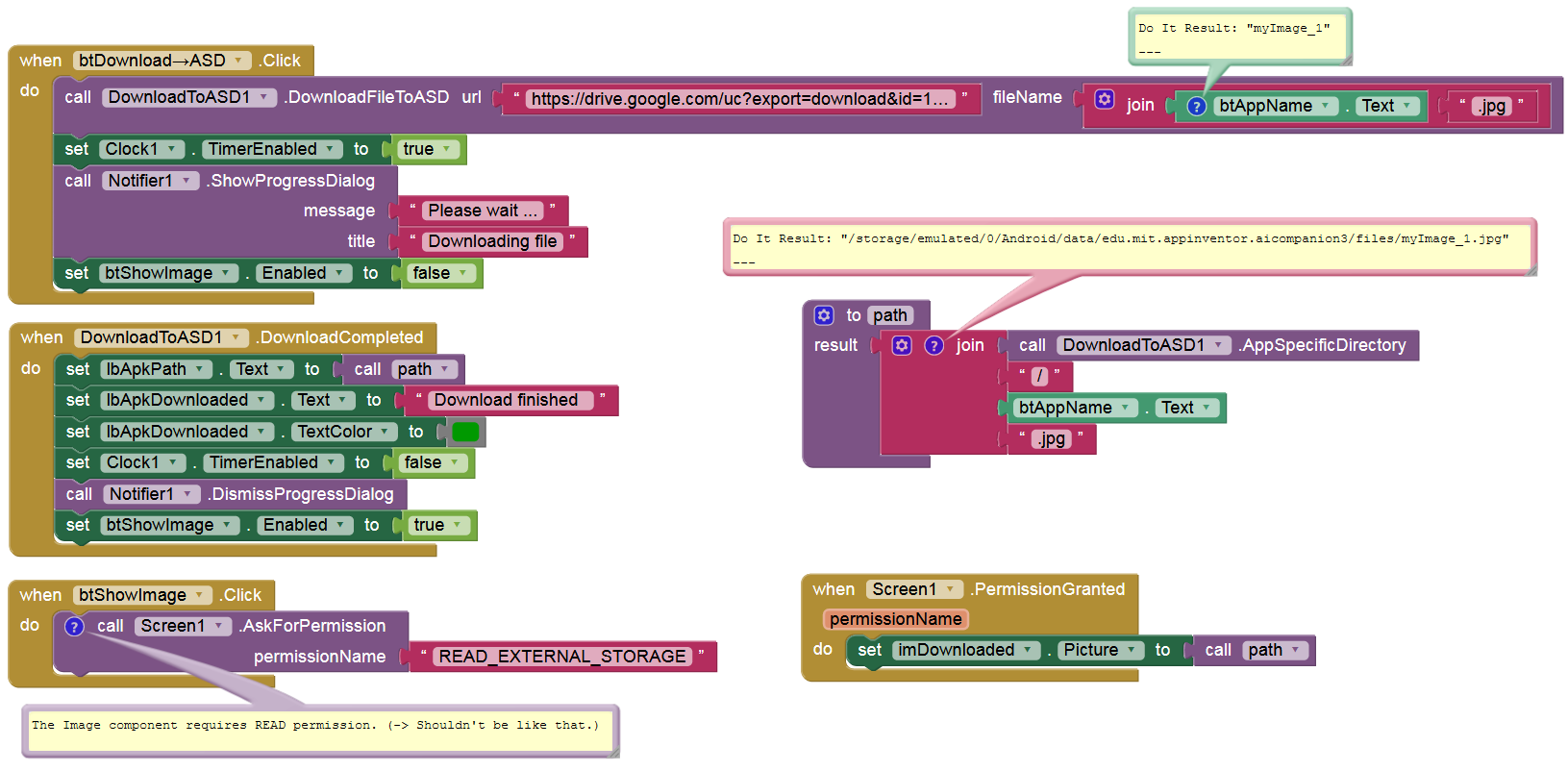Select the AppSpecificDirectory method label
This screenshot has height=771, width=1568.
coord(1322,345)
